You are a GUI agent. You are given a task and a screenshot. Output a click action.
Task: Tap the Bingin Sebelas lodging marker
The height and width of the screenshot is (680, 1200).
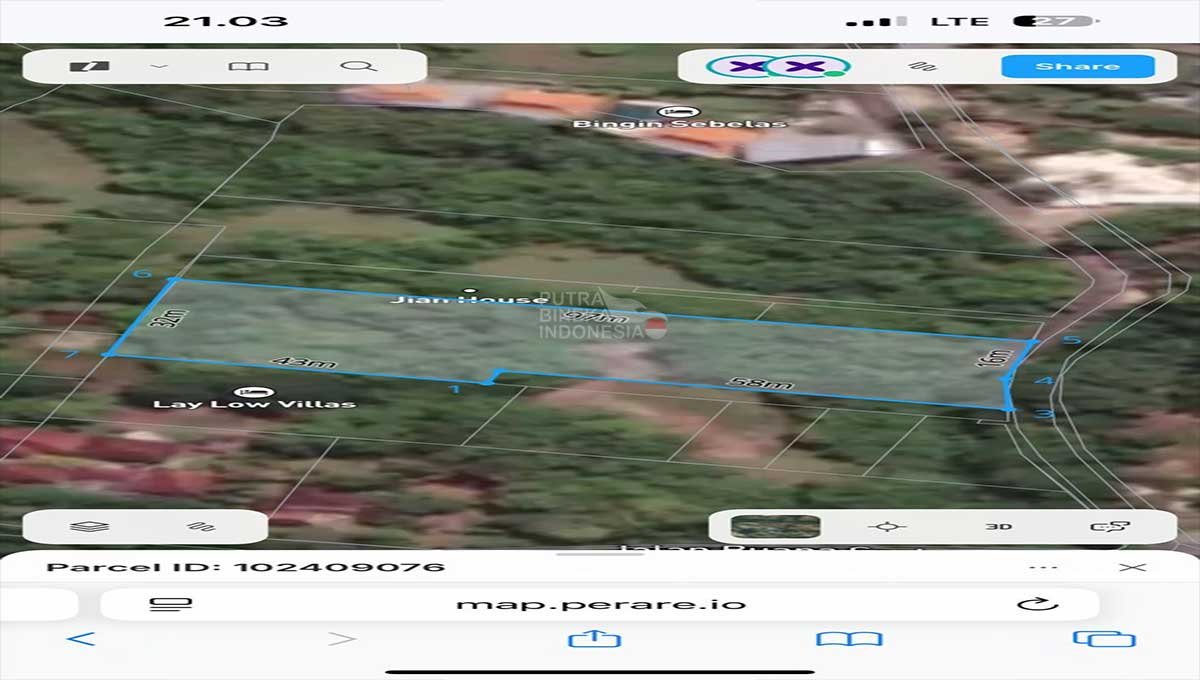[x=668, y=110]
